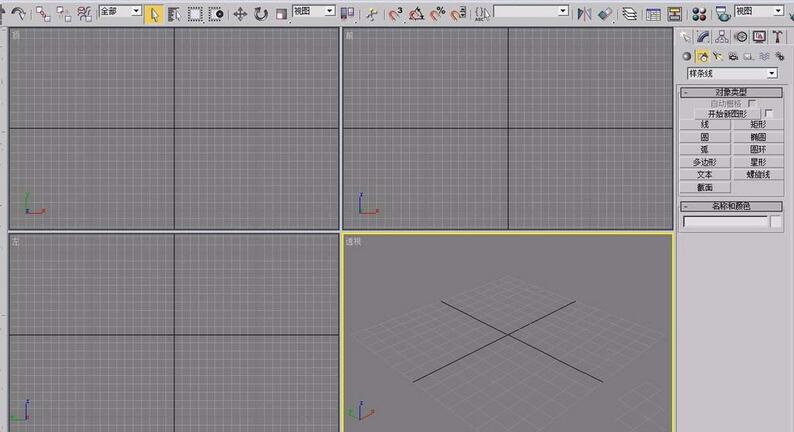Open the reference coordinate 视图 dropdown
This screenshot has width=794, height=432.
[x=314, y=11]
